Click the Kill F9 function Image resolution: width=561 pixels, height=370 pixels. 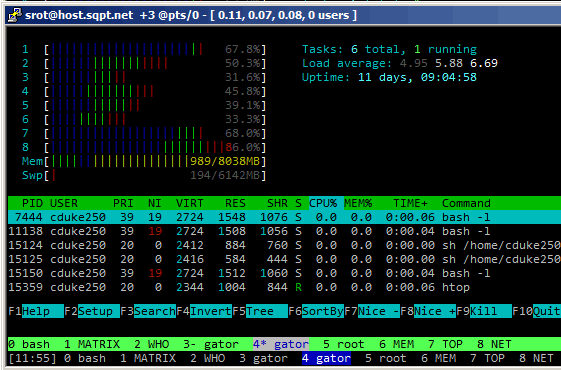484,311
